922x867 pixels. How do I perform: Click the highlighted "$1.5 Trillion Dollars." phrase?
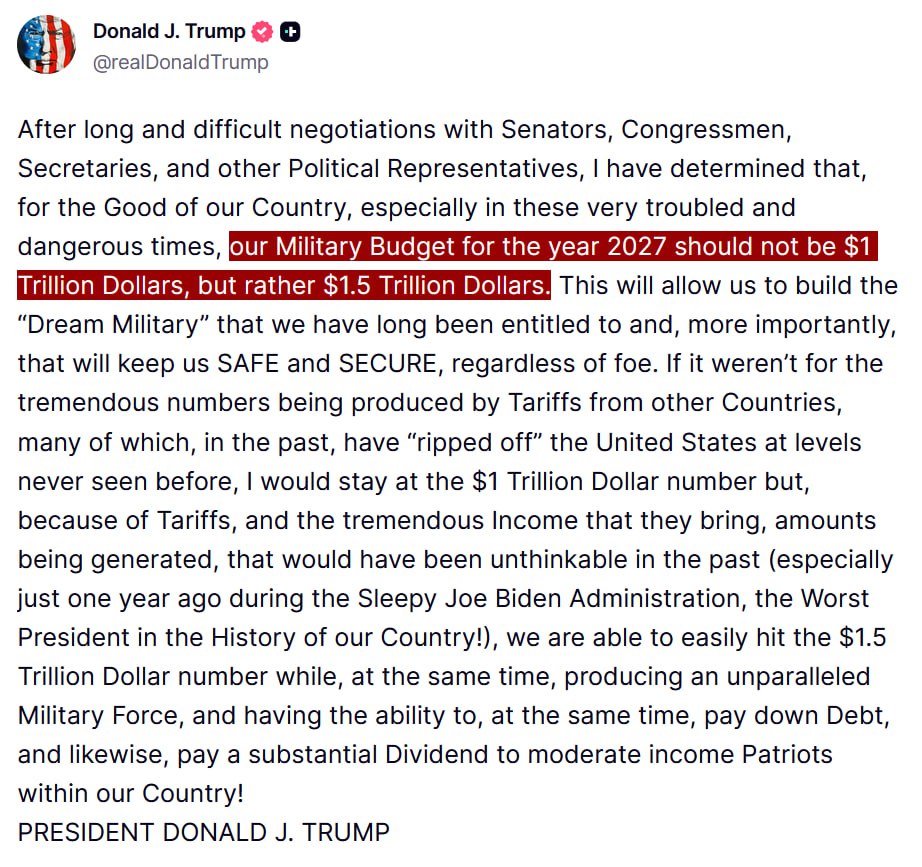pyautogui.click(x=438, y=285)
